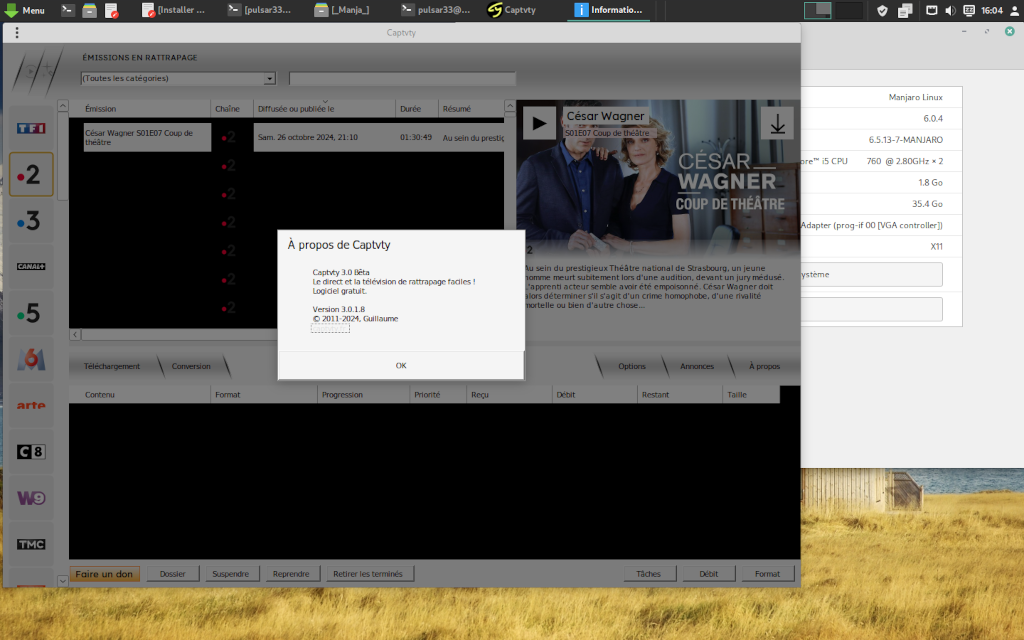Select the Arte channel icon

click(30, 406)
